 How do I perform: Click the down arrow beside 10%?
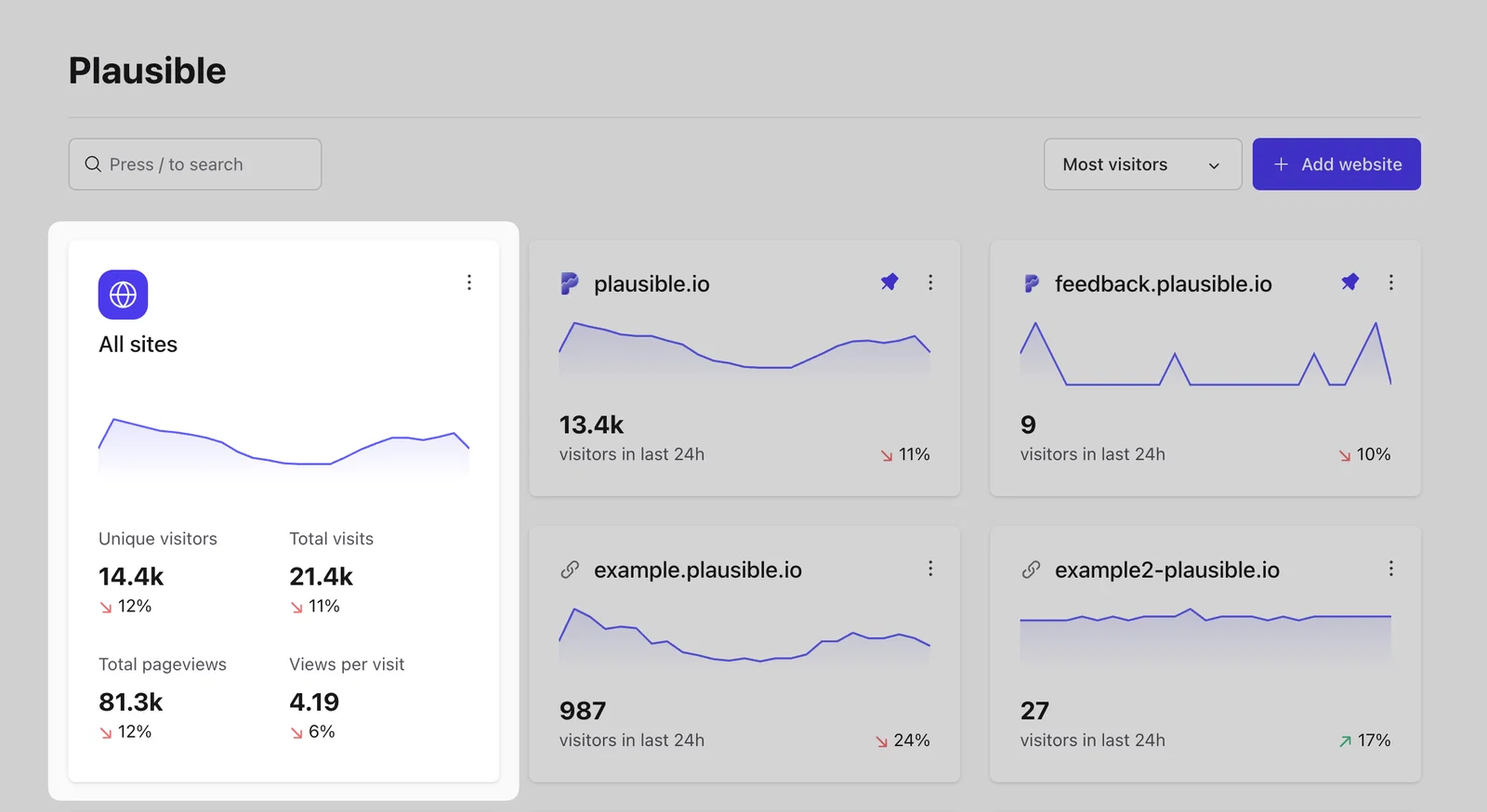click(x=1345, y=455)
